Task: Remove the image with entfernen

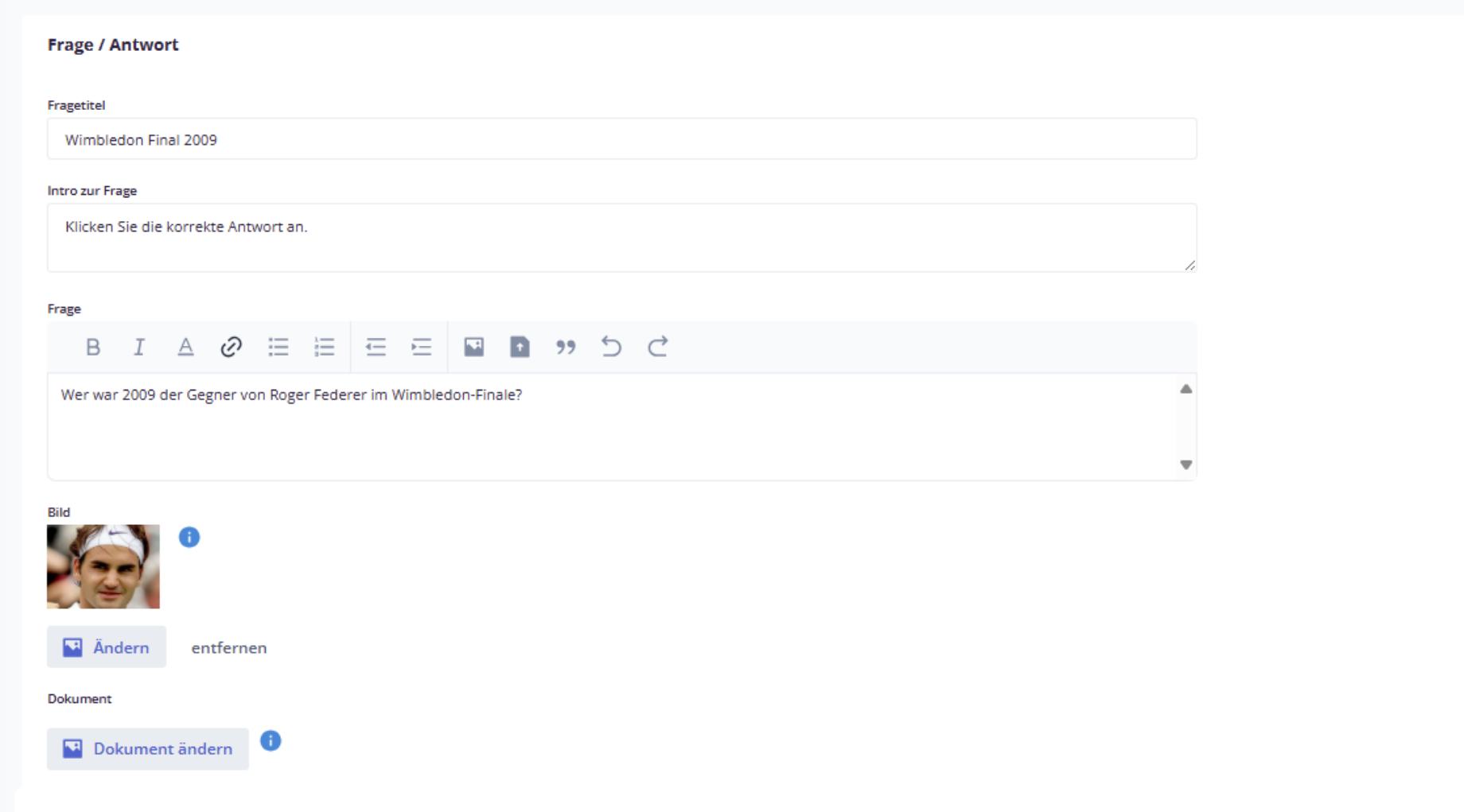Action: coord(229,648)
